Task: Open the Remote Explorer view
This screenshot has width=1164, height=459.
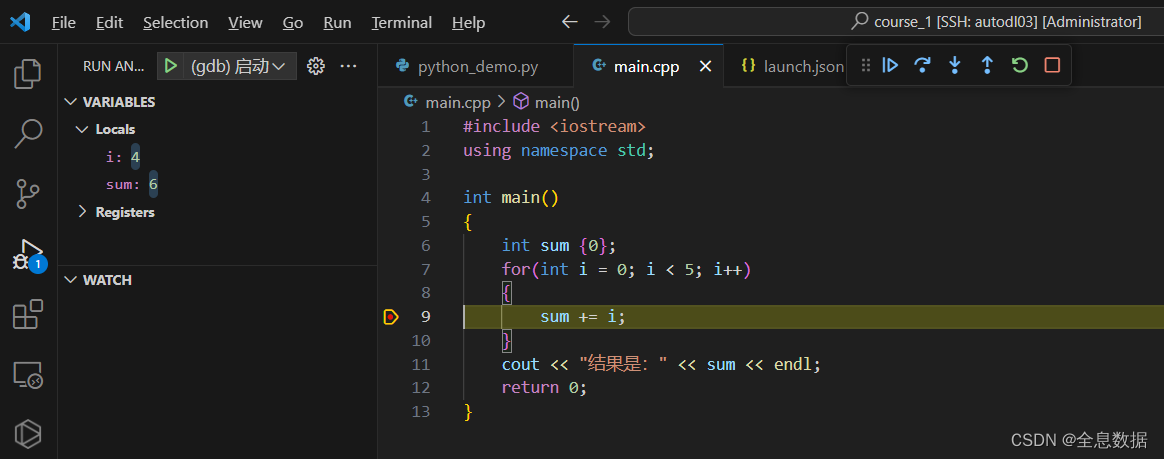Action: [28, 375]
